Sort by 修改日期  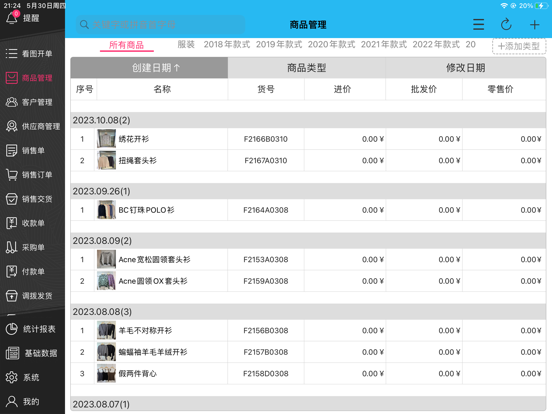coord(466,68)
